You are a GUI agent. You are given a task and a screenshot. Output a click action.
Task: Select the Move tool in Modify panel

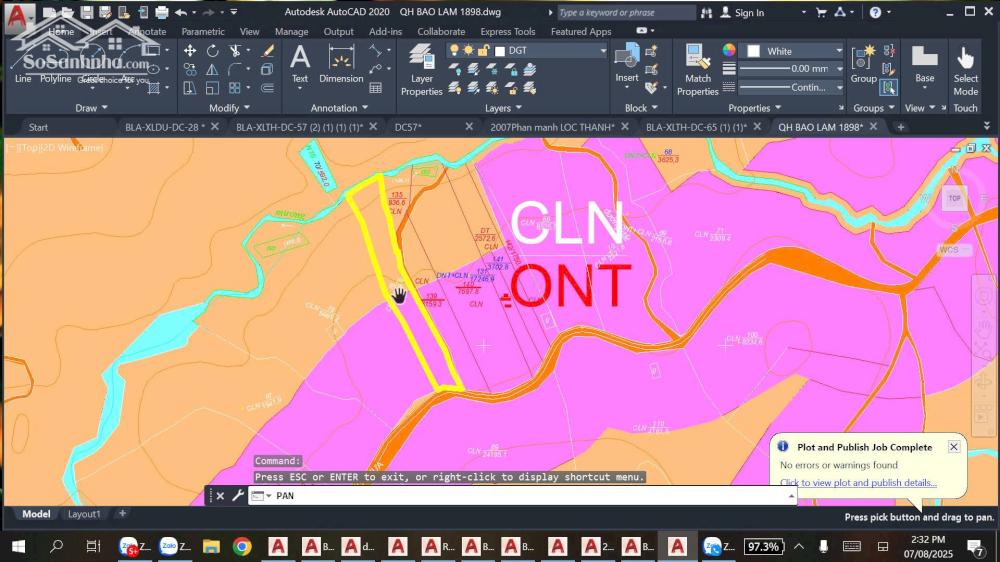[x=190, y=51]
